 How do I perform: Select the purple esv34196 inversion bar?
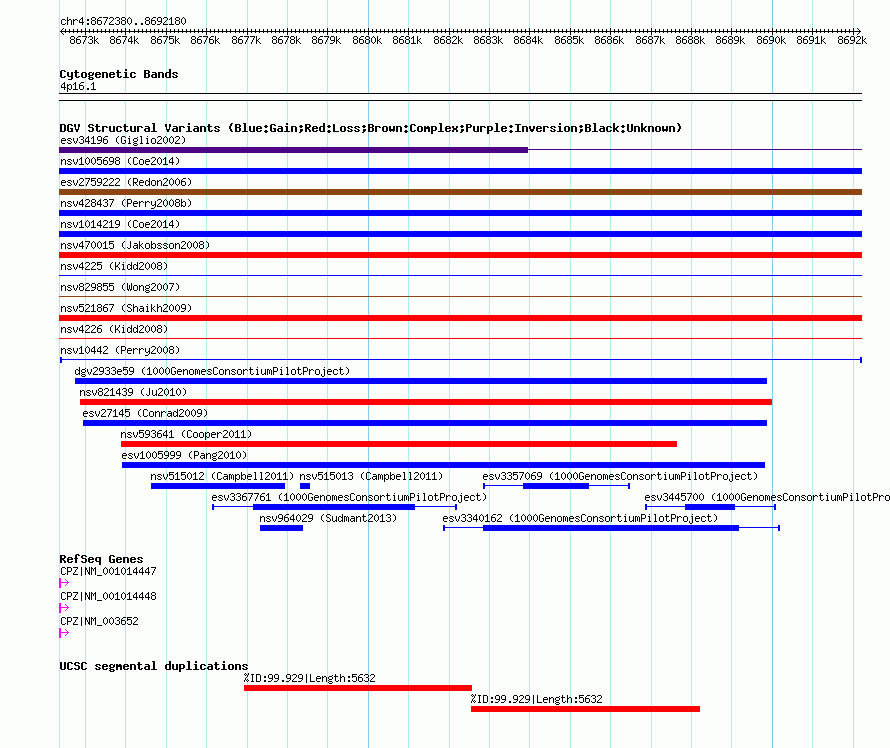coord(293,150)
